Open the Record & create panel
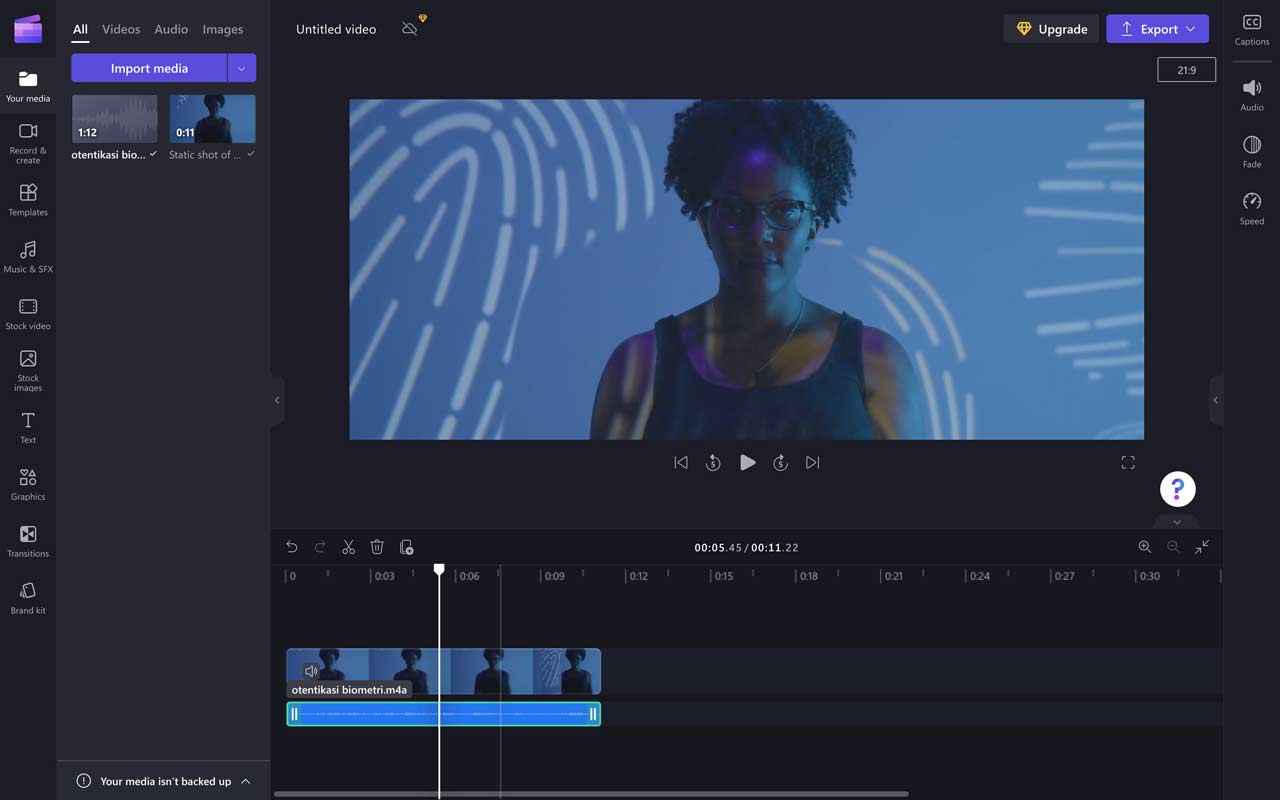1280x800 pixels. tap(28, 142)
